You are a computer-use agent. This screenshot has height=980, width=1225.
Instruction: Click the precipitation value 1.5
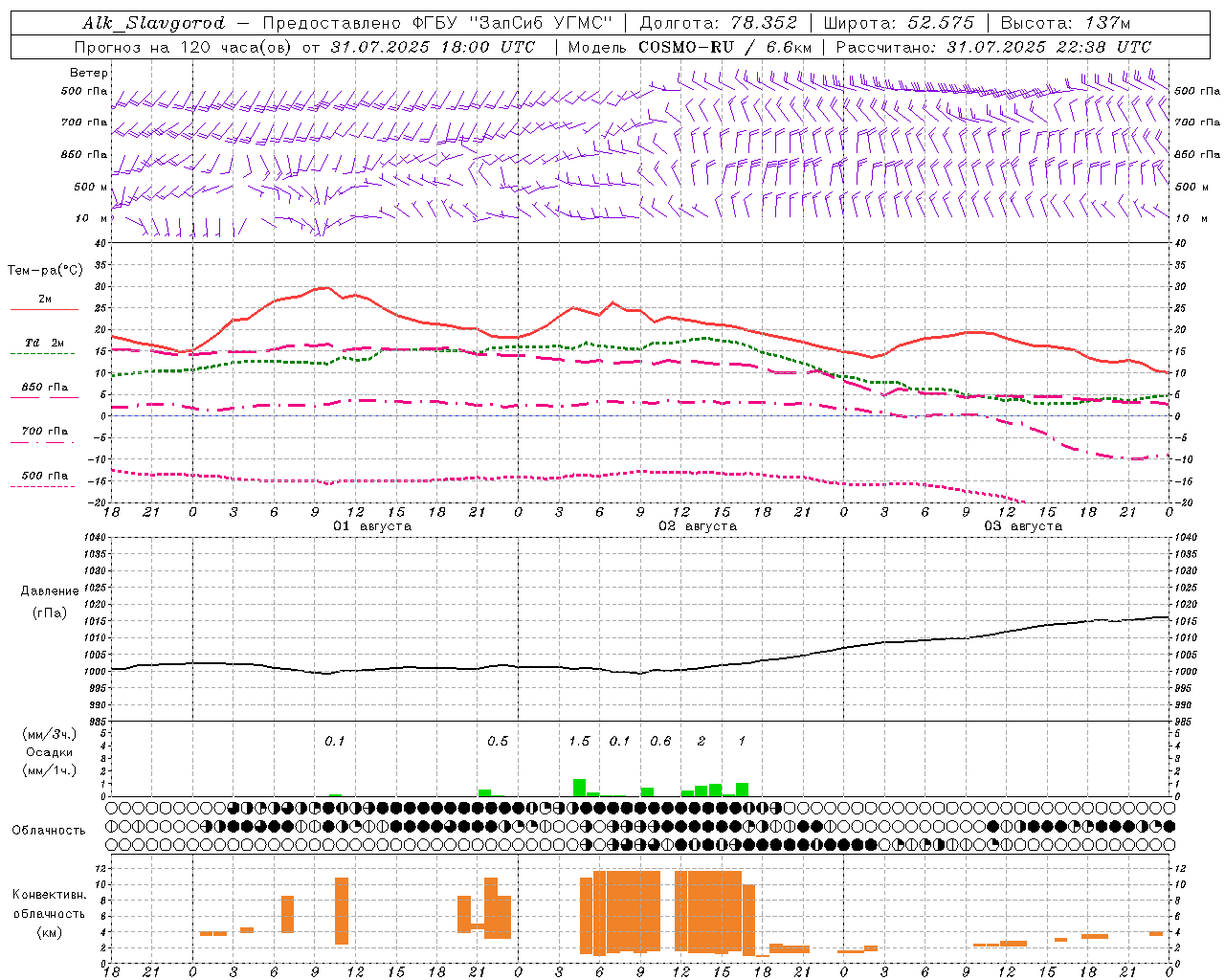coord(579,742)
